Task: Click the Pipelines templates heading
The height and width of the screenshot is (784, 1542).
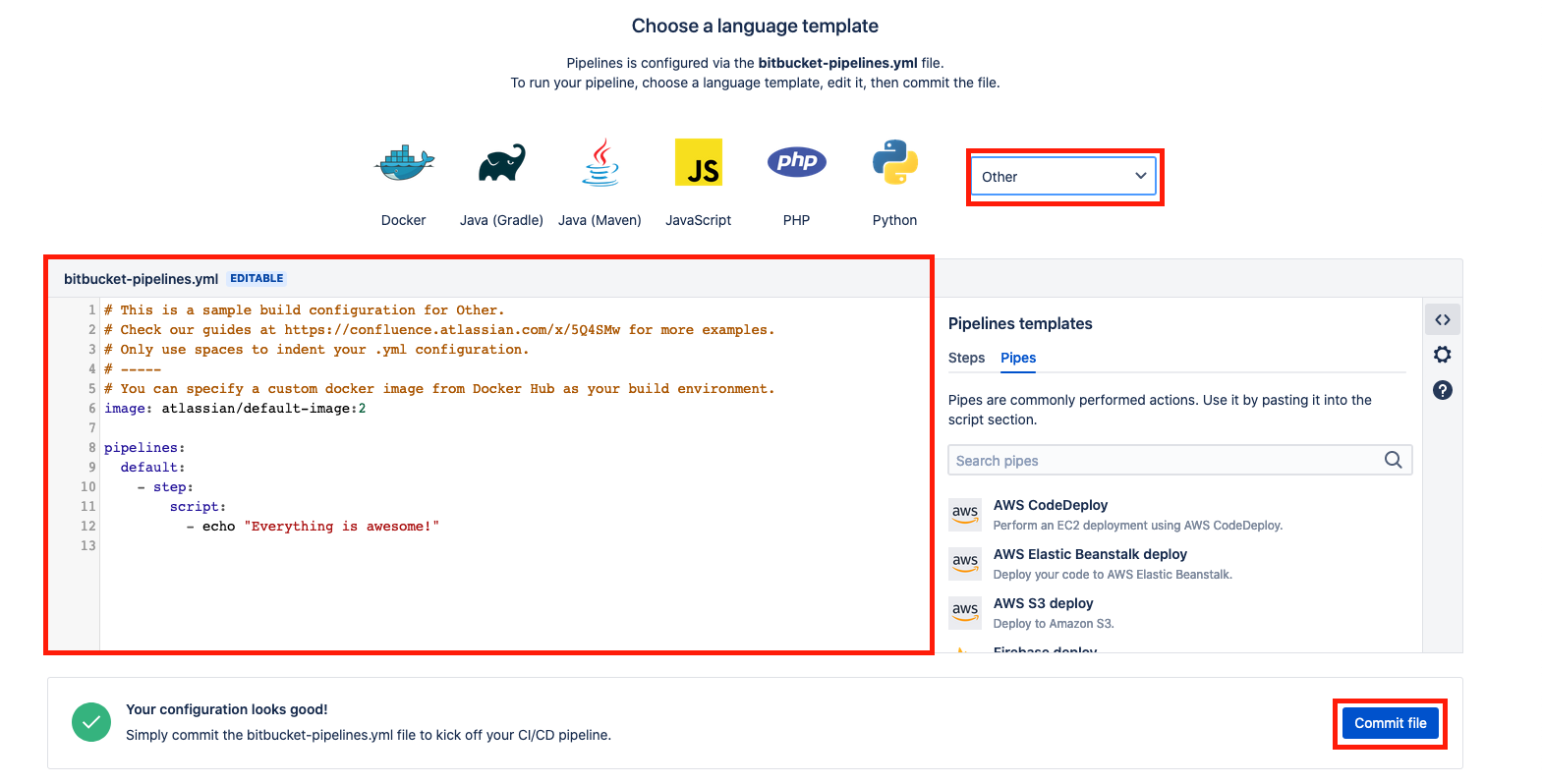Action: point(1020,323)
